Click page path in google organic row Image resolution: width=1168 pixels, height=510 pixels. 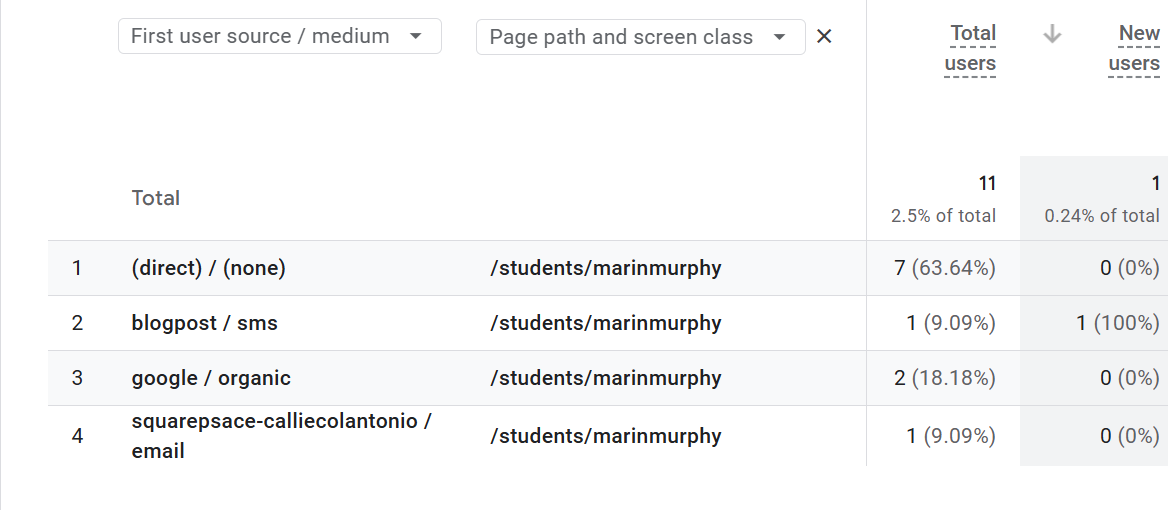tap(605, 378)
